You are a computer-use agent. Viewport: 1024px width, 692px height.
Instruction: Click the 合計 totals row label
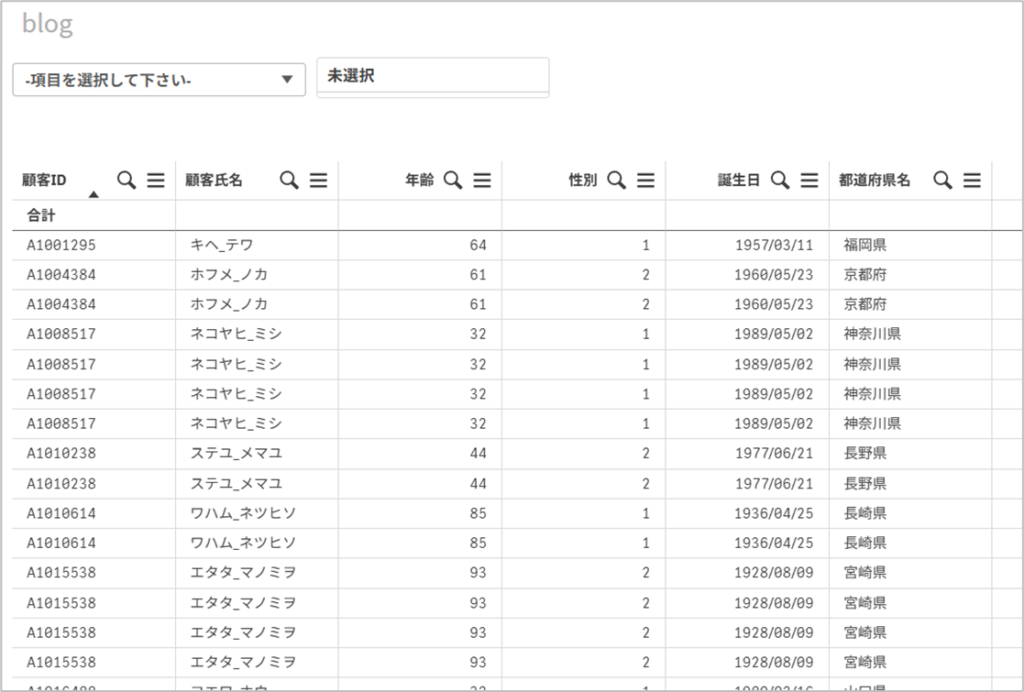(x=41, y=215)
